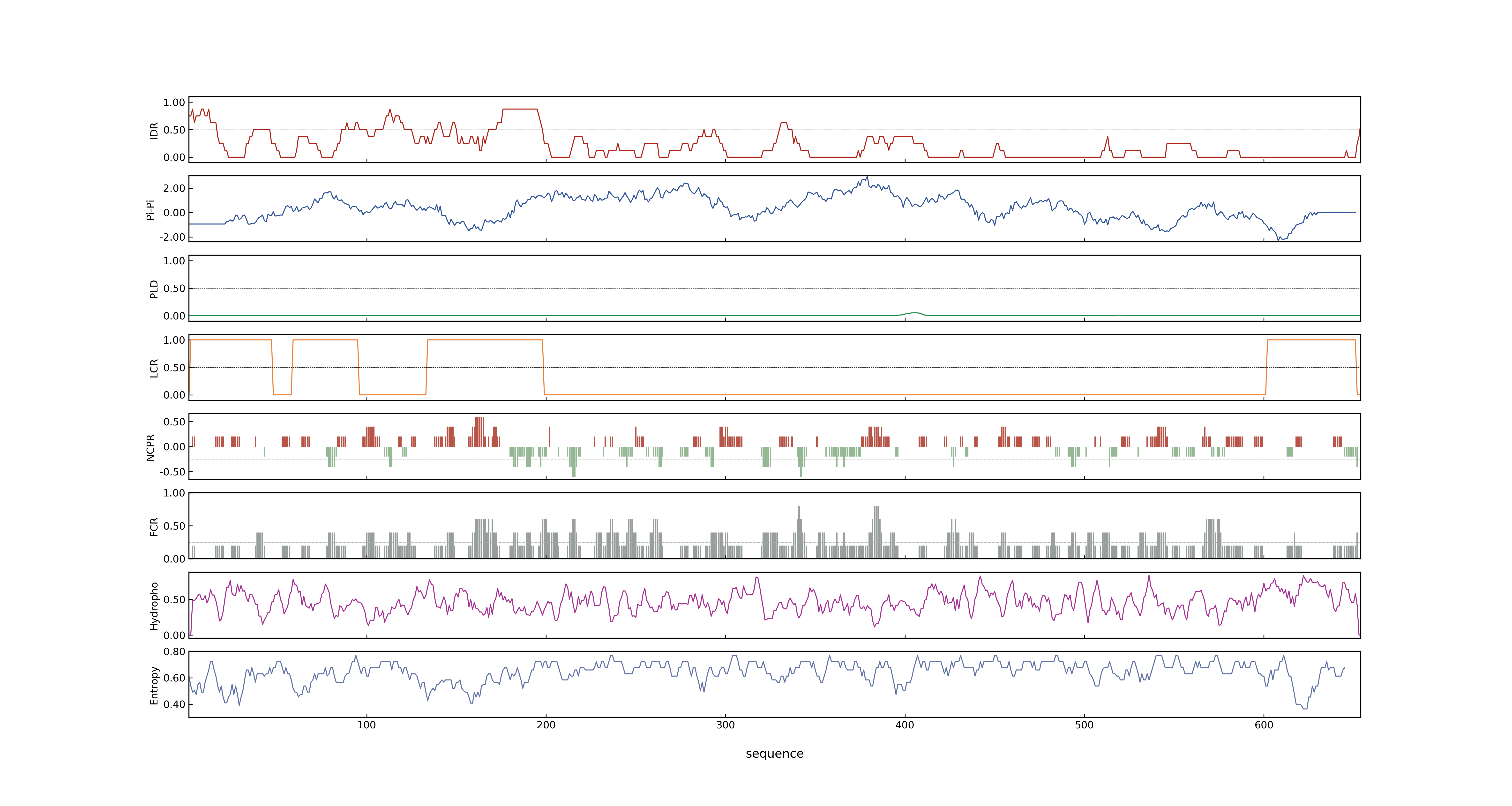The height and width of the screenshot is (806, 1512).
Task: Select x-axis tick label 500
Action: click(x=1084, y=725)
